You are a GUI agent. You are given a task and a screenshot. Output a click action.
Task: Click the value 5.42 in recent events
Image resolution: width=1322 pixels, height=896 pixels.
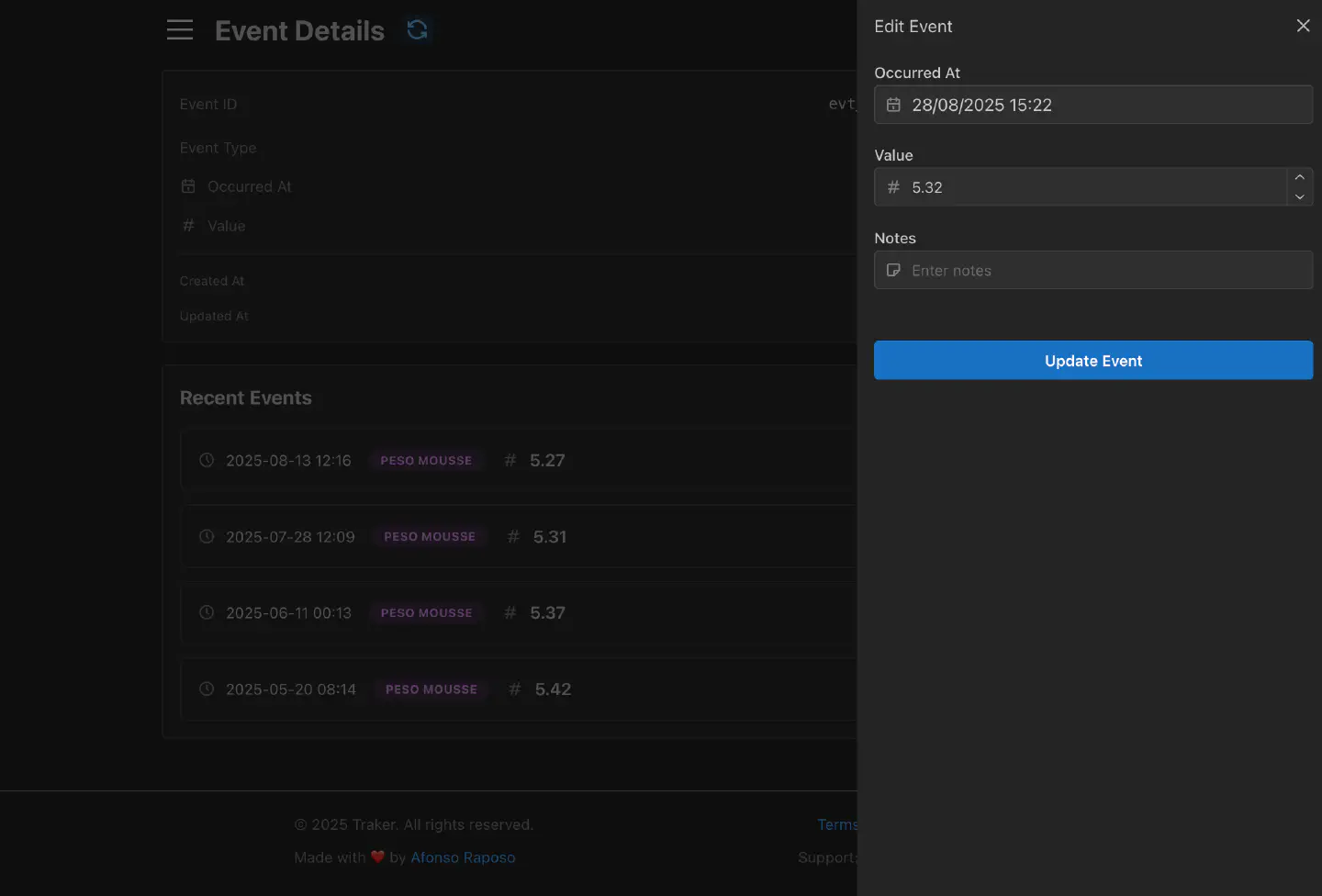[x=553, y=689]
